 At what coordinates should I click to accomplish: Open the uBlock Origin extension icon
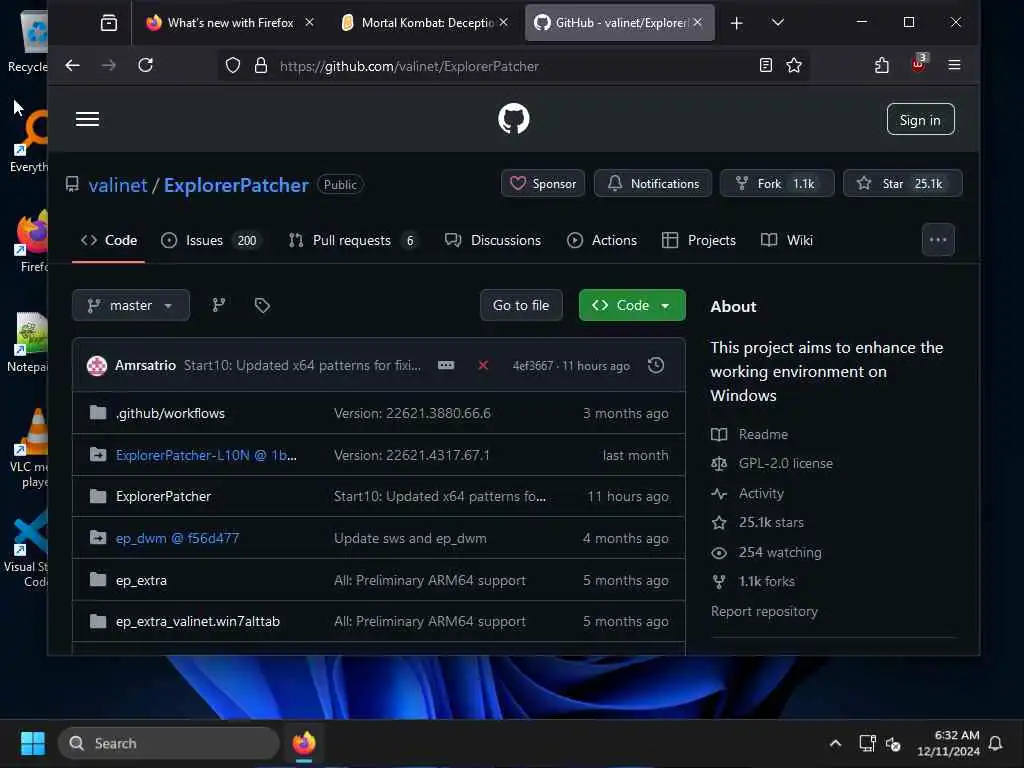(x=918, y=64)
